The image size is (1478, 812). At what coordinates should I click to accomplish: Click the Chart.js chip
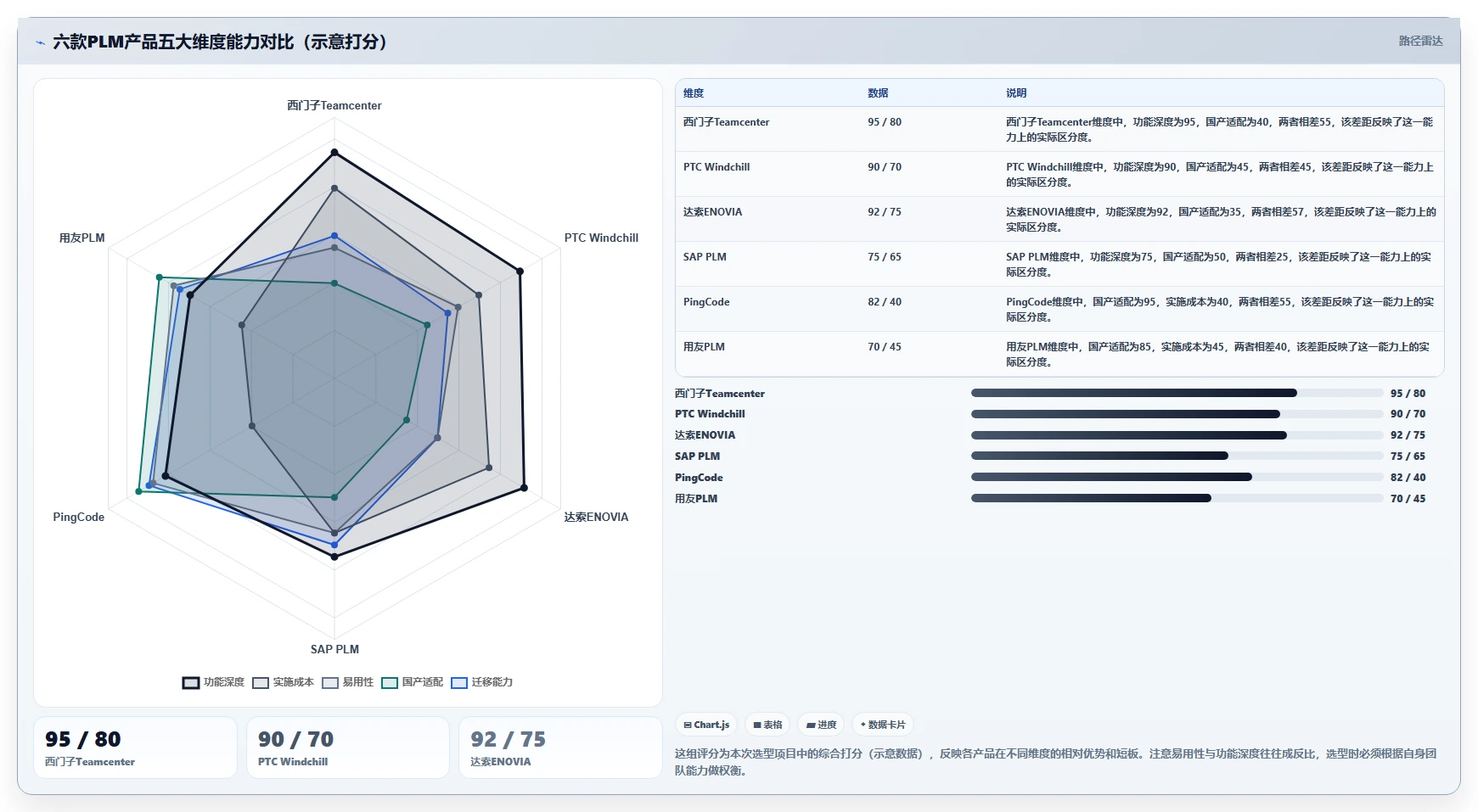pyautogui.click(x=706, y=725)
